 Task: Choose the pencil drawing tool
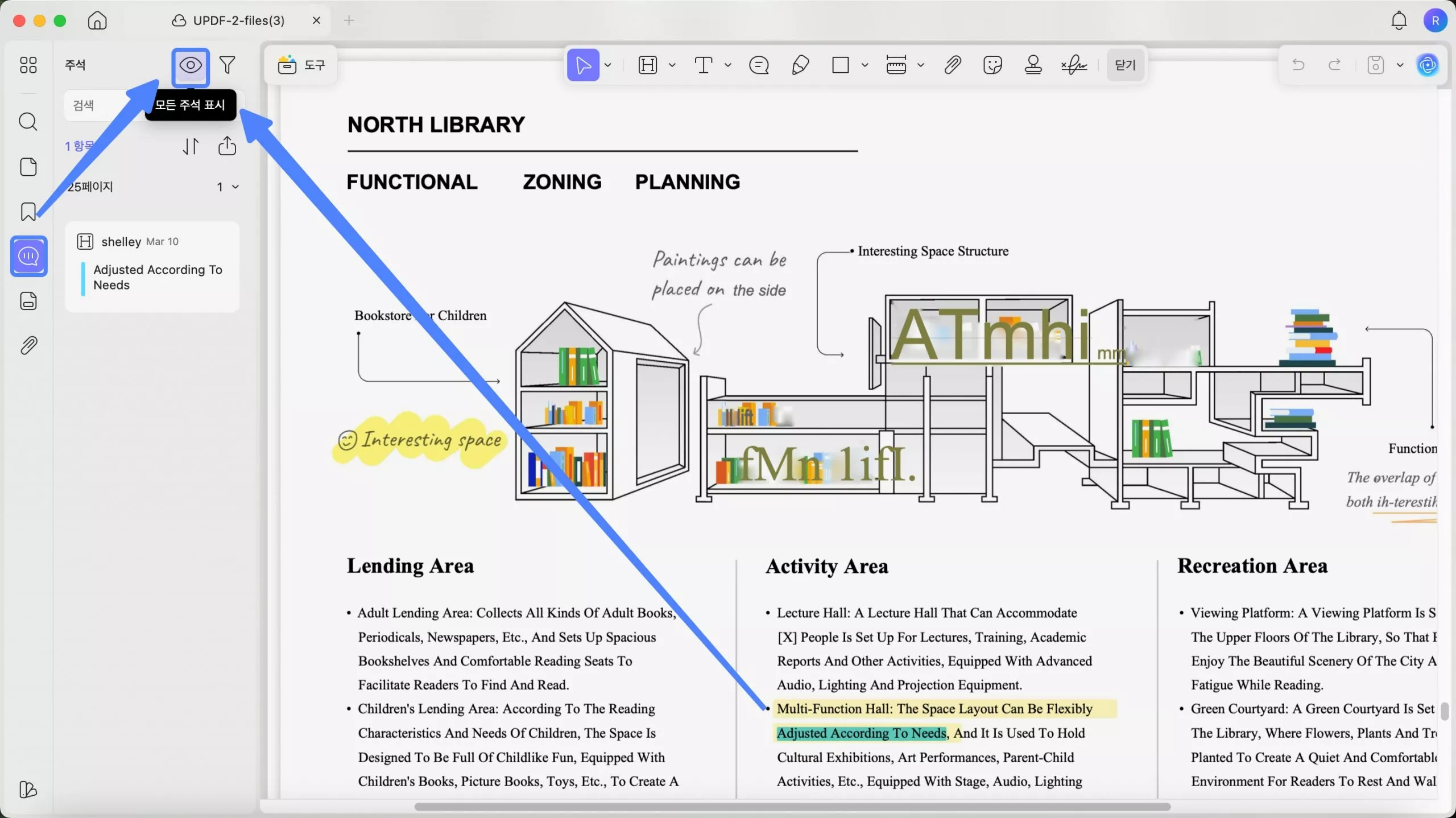pos(800,65)
